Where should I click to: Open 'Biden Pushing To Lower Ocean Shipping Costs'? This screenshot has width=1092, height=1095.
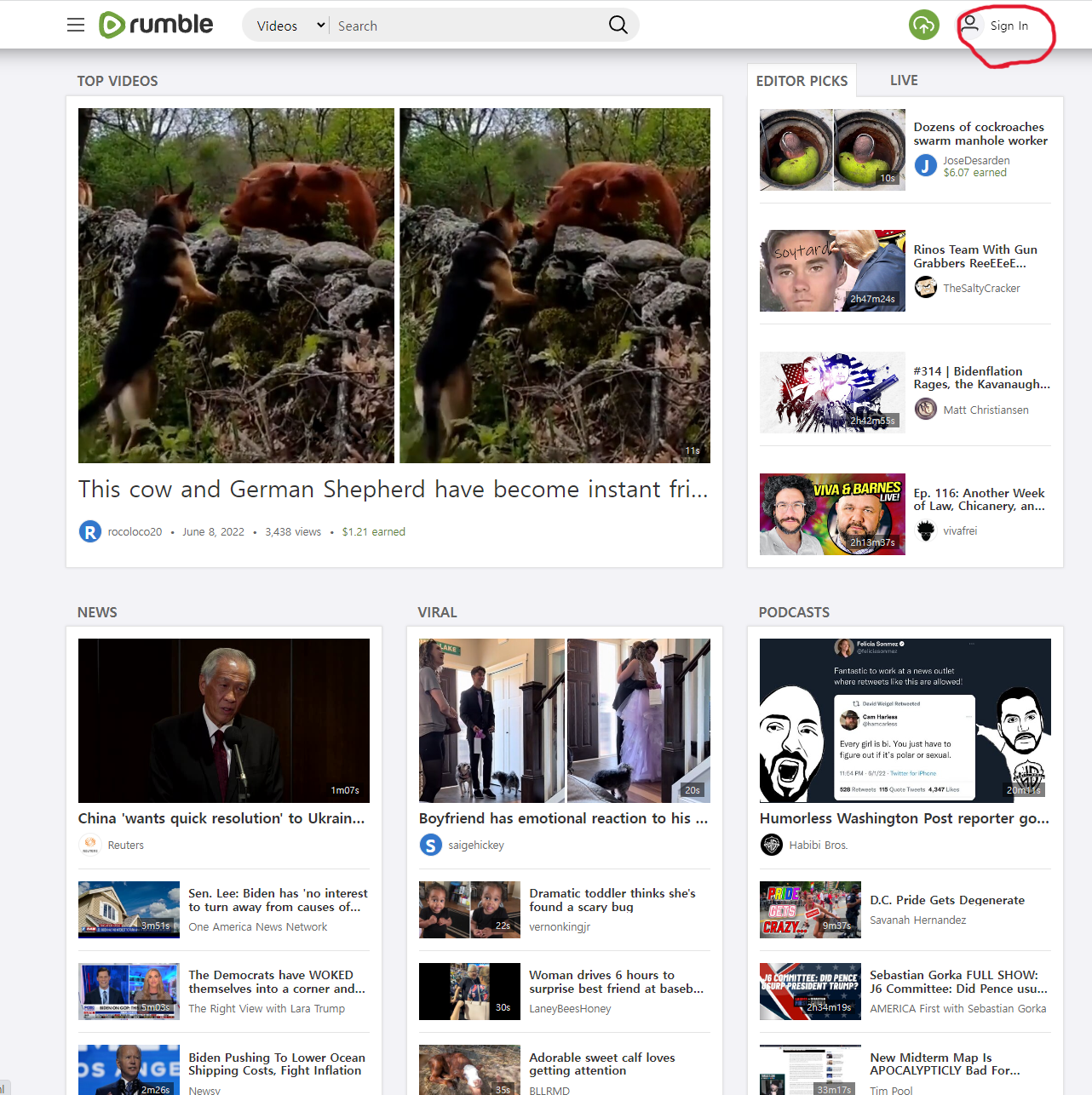277,1064
